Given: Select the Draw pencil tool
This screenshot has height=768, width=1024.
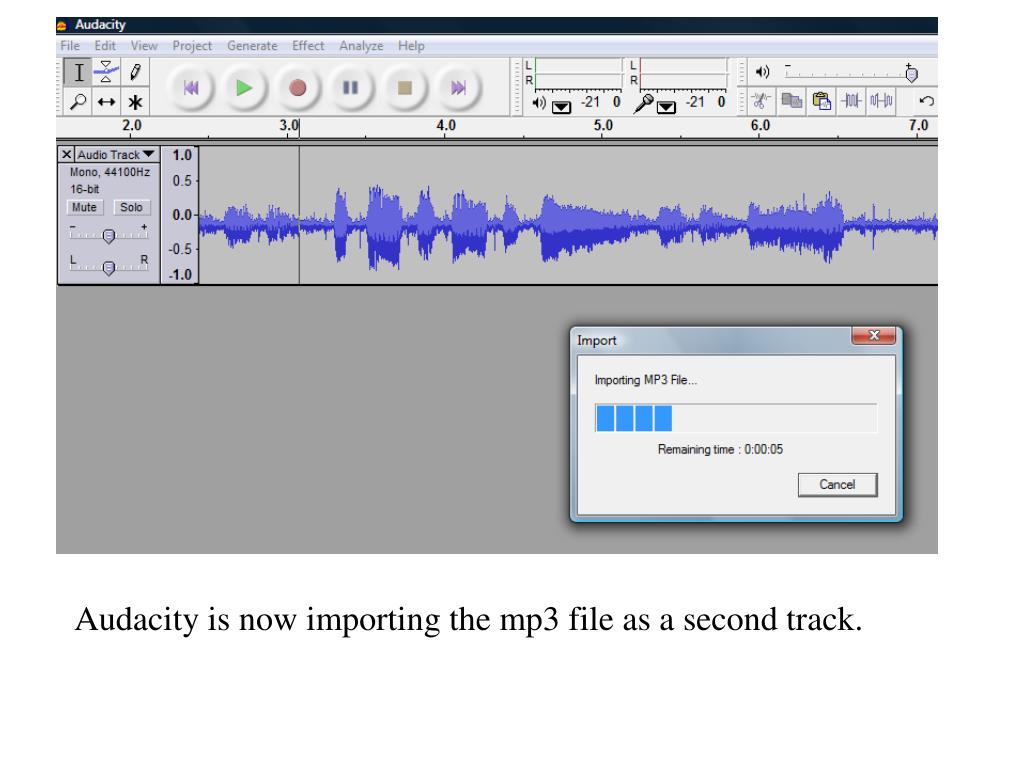Looking at the screenshot, I should (135, 72).
